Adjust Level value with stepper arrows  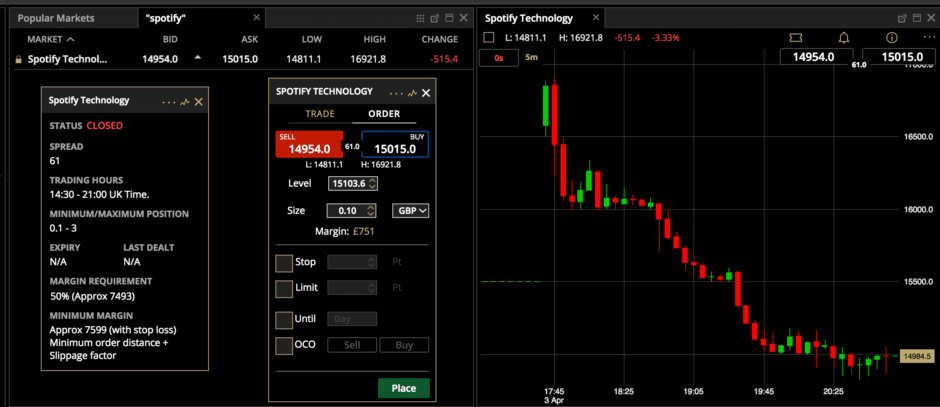372,183
